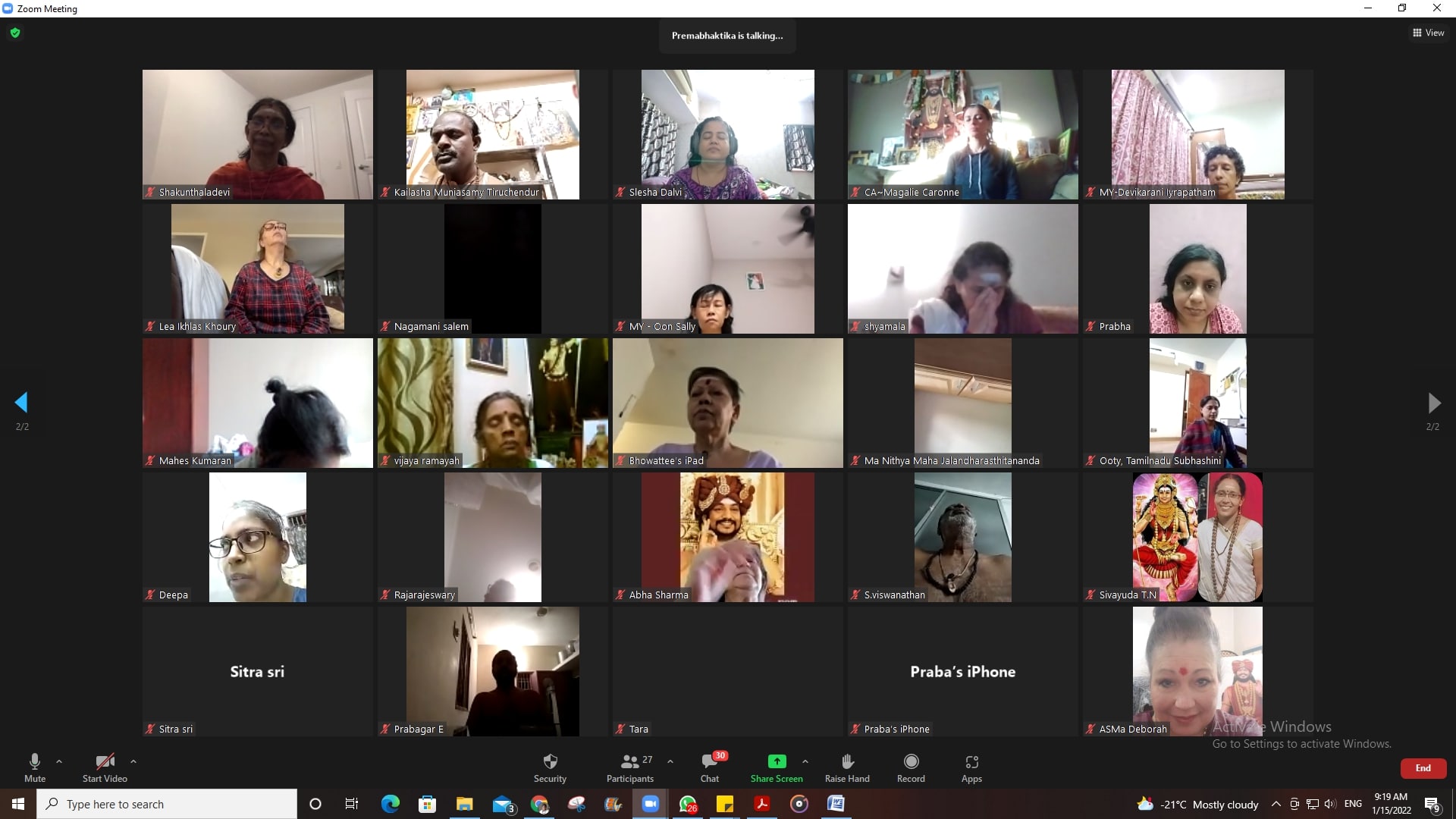Toggle Start Video camera button
This screenshot has height=819, width=1456.
pyautogui.click(x=105, y=761)
